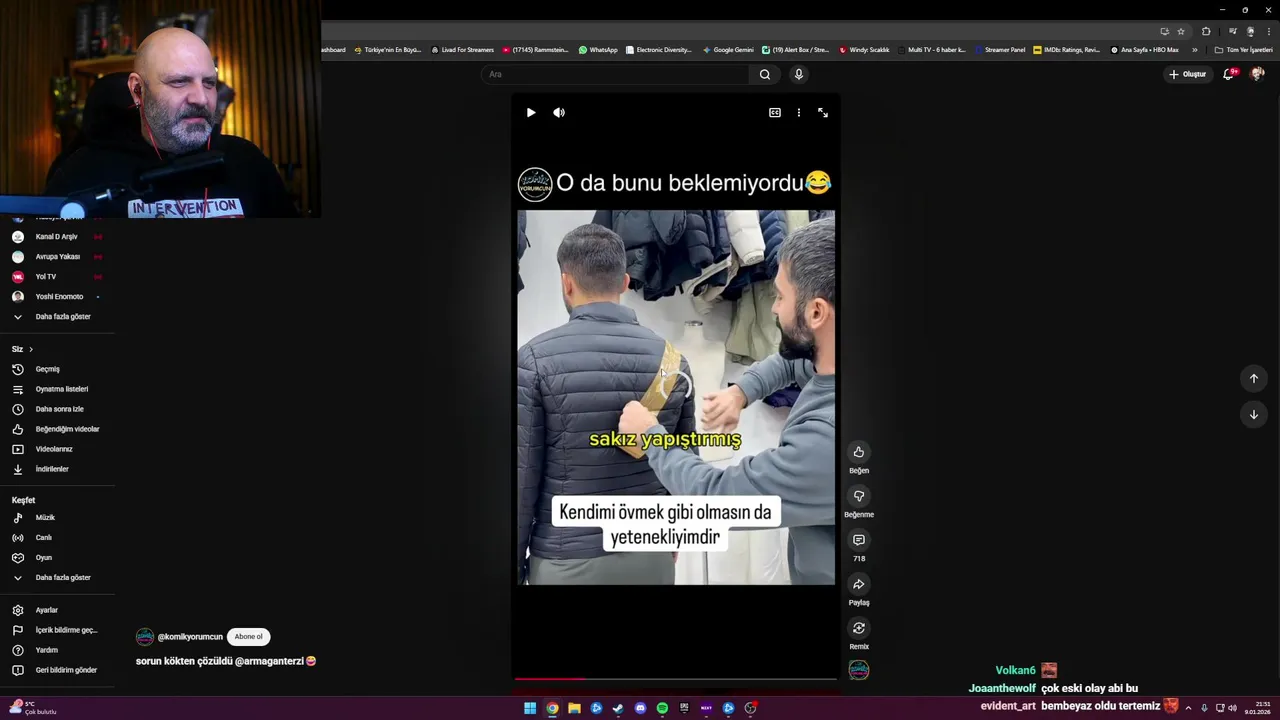
Task: Open the weather widget on taskbar
Action: point(31,708)
